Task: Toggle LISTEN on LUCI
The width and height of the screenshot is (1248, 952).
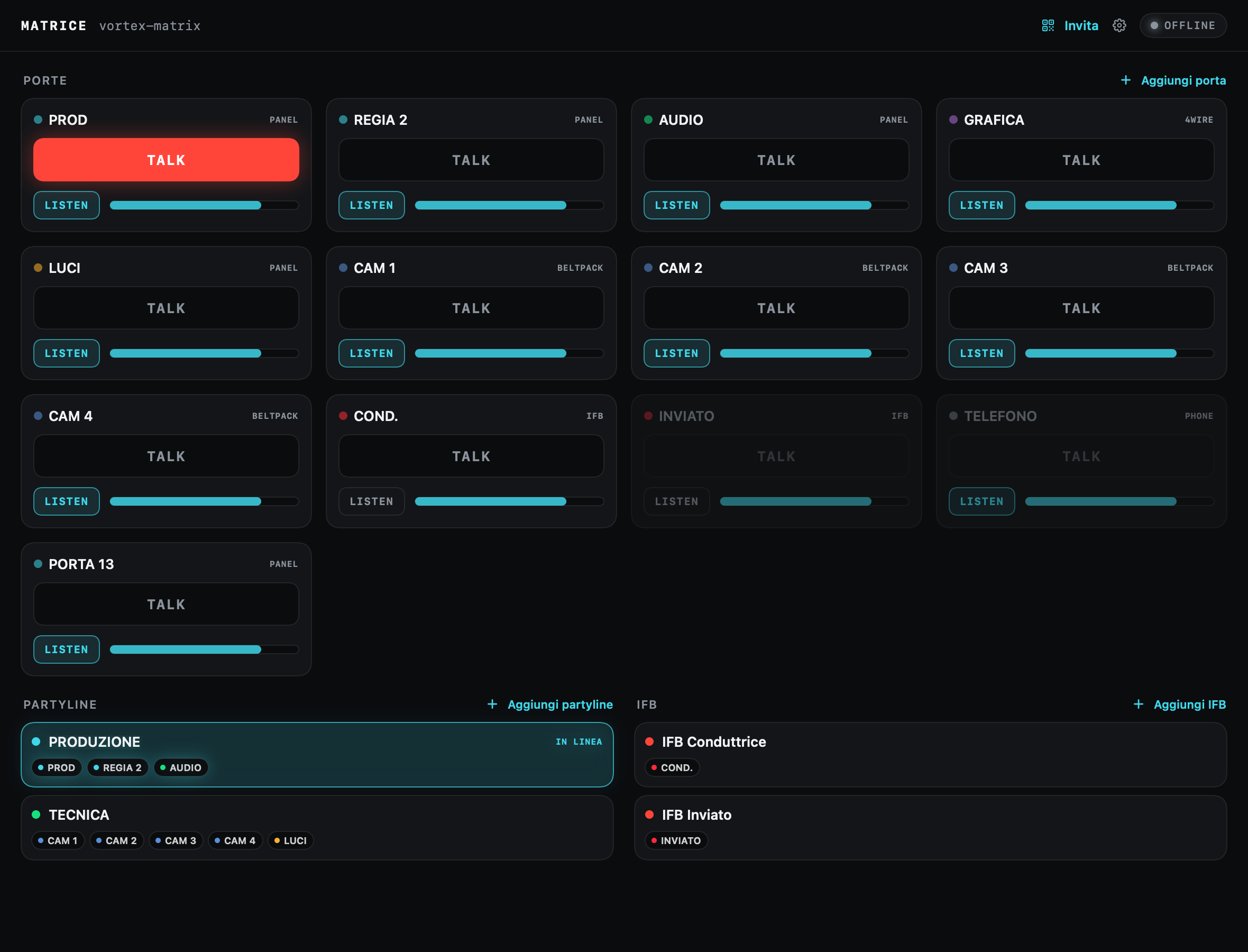Action: pyautogui.click(x=66, y=353)
